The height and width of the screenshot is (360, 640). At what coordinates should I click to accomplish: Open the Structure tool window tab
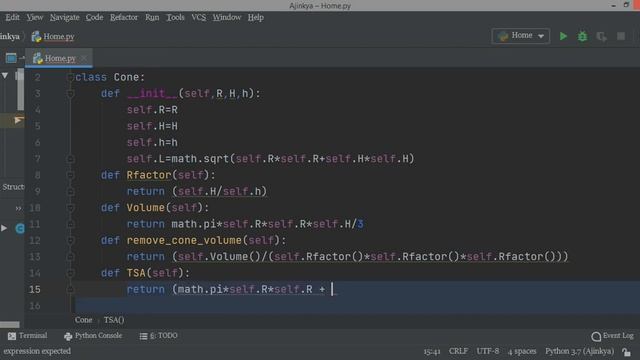point(13,187)
